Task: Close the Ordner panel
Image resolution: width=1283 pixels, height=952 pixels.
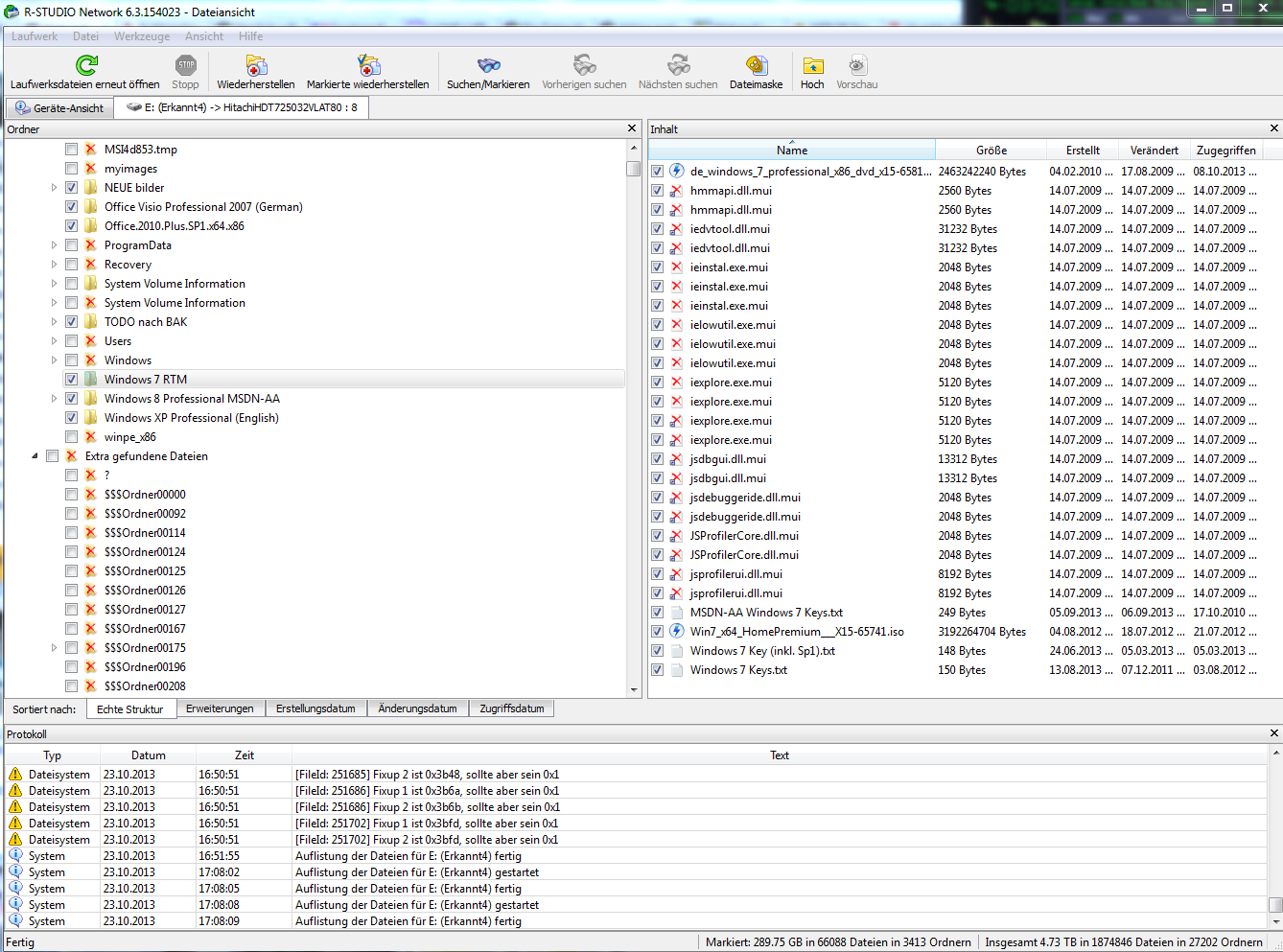Action: (x=632, y=128)
